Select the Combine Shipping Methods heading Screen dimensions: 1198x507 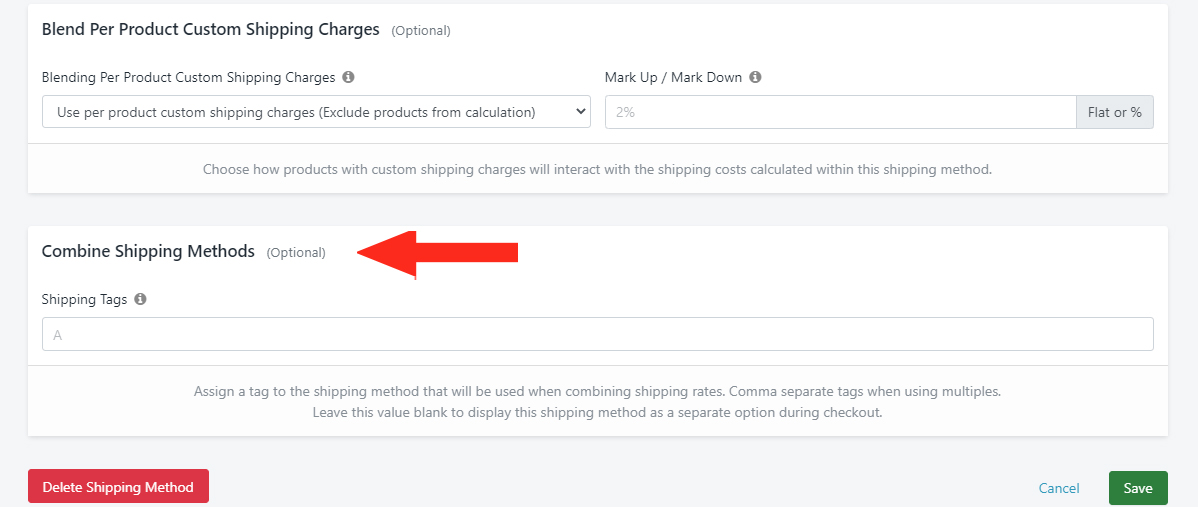click(148, 251)
